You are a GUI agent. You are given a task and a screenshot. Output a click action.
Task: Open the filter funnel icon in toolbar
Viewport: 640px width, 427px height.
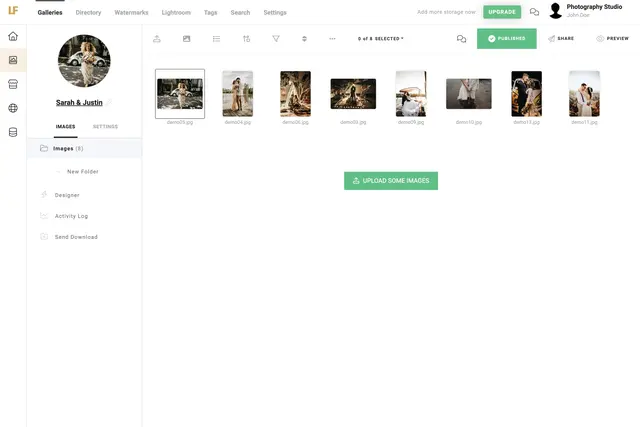[x=276, y=39]
